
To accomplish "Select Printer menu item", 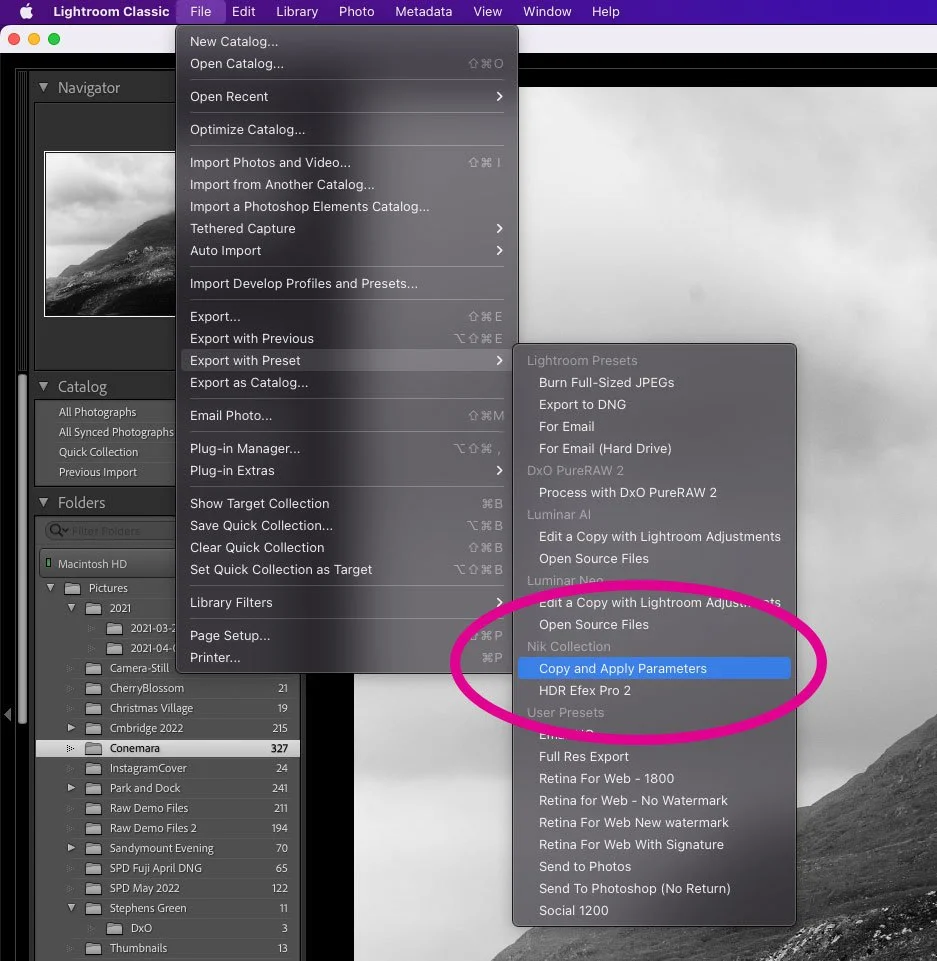I will [x=346, y=658].
